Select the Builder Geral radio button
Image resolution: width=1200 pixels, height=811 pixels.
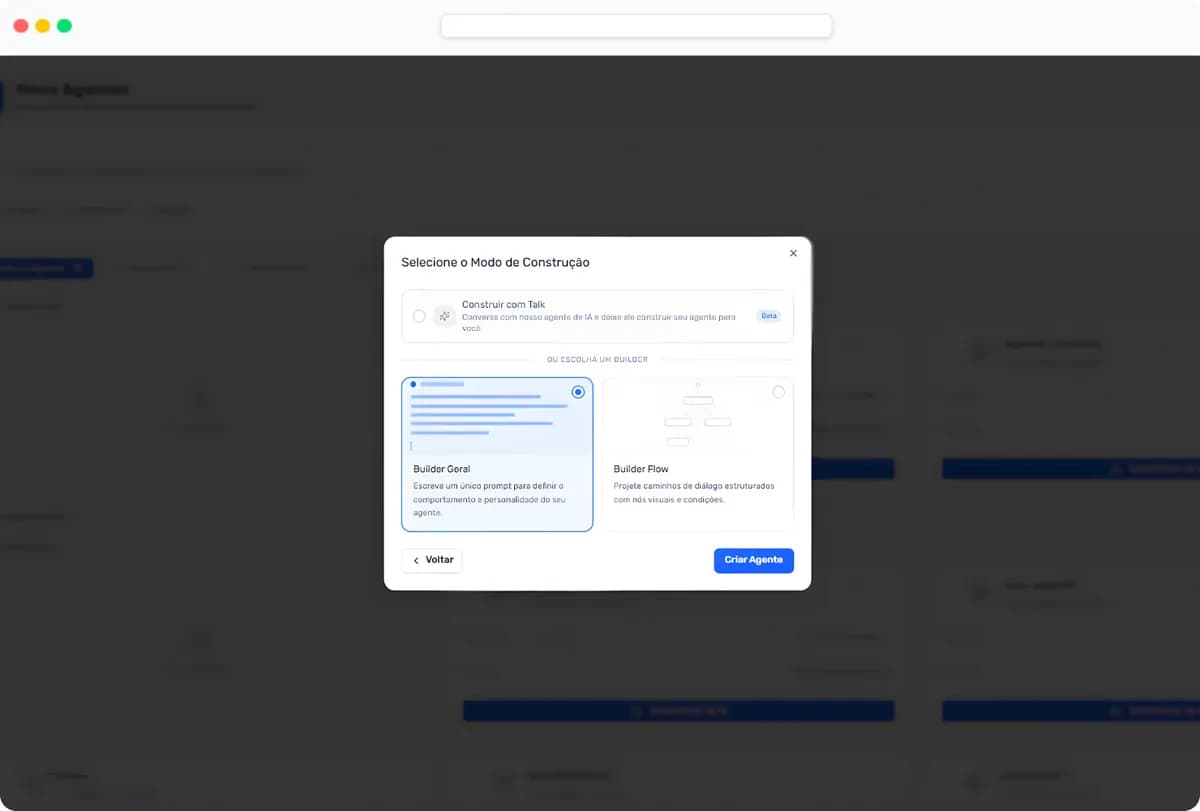(578, 392)
